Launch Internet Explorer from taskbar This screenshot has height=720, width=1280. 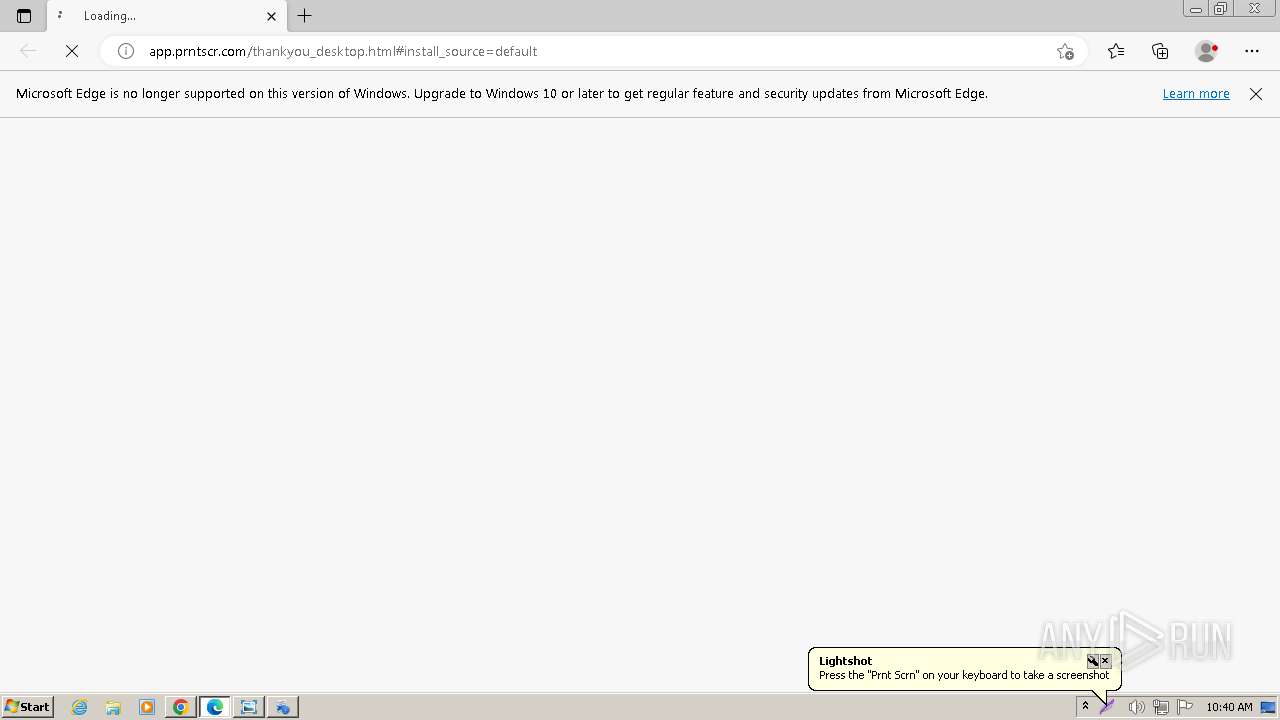pos(80,707)
